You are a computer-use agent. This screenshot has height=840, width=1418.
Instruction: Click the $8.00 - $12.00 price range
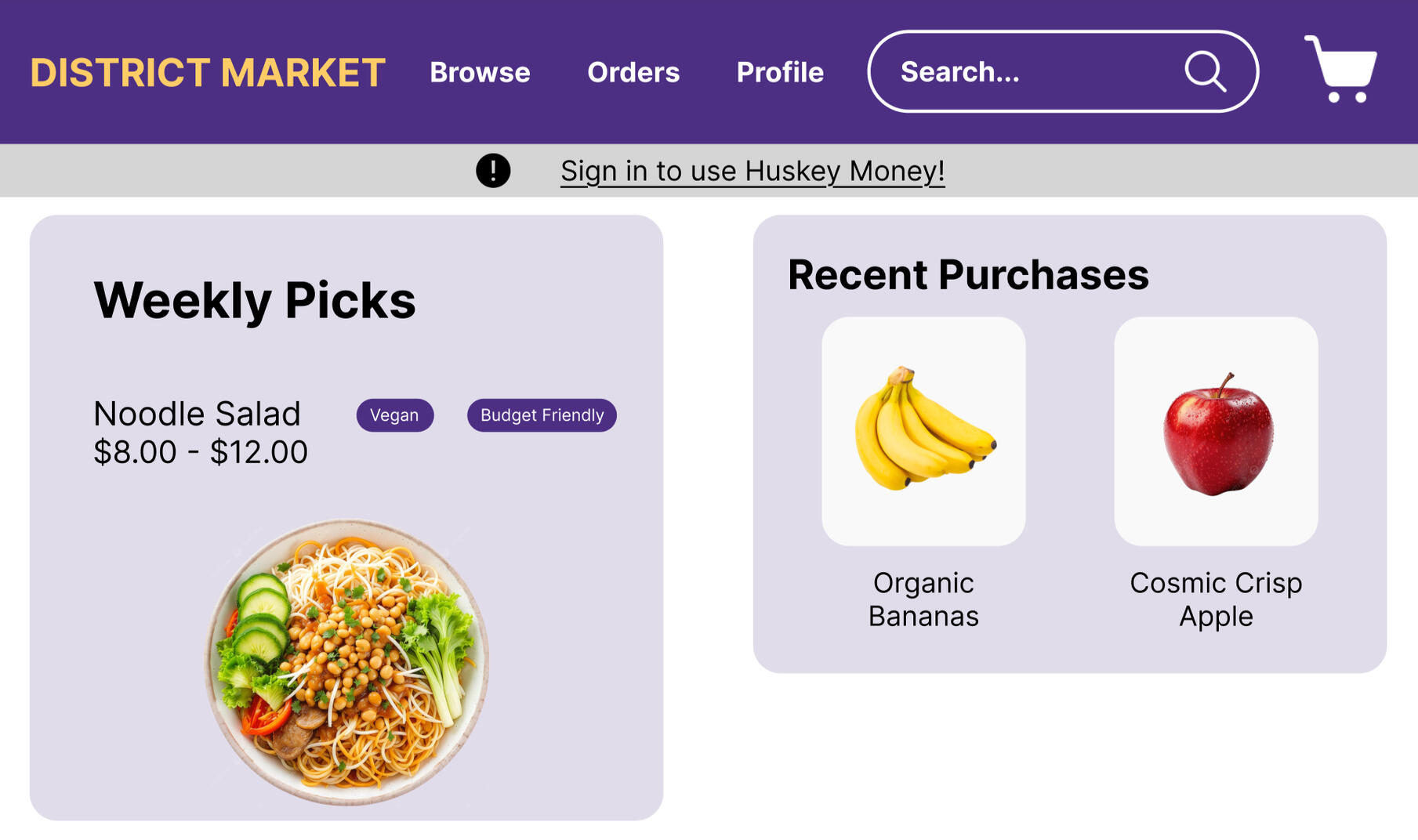(x=201, y=452)
